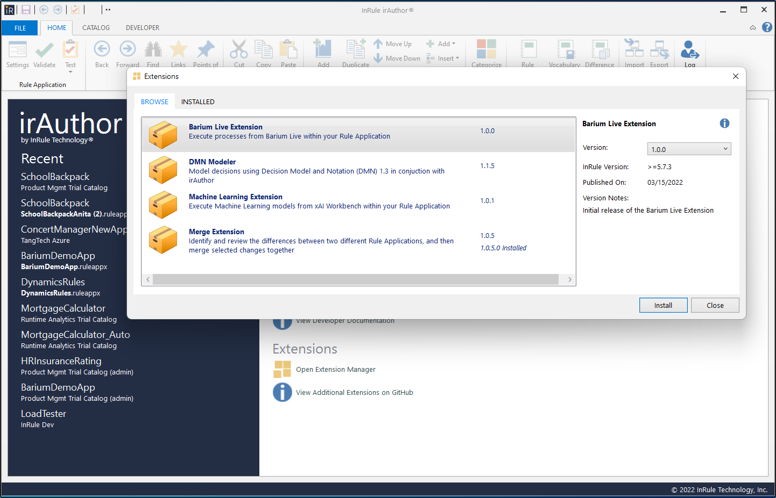Click the blue info icon in Extensions details
Screen dimensions: 776x498
coord(725,123)
